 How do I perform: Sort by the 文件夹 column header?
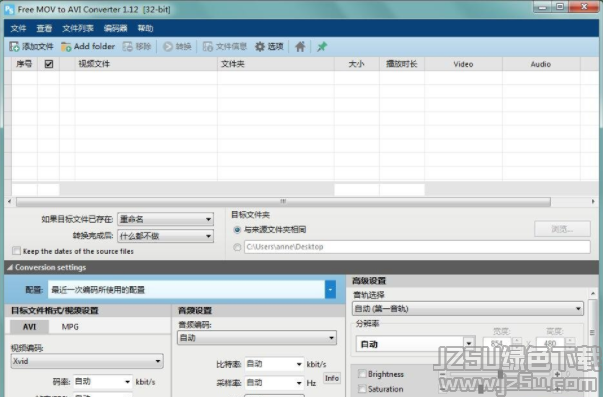[276, 64]
